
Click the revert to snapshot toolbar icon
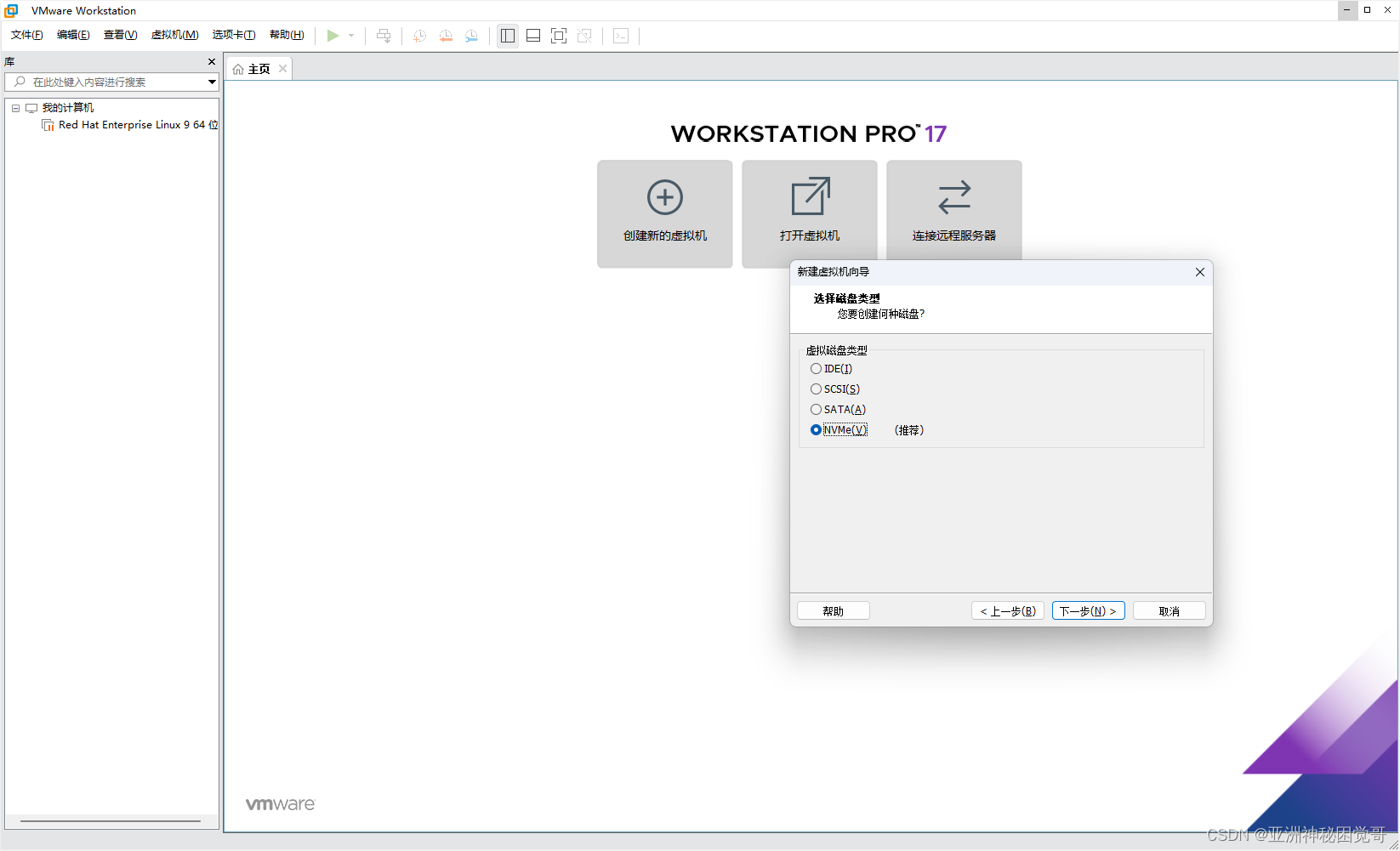point(446,36)
